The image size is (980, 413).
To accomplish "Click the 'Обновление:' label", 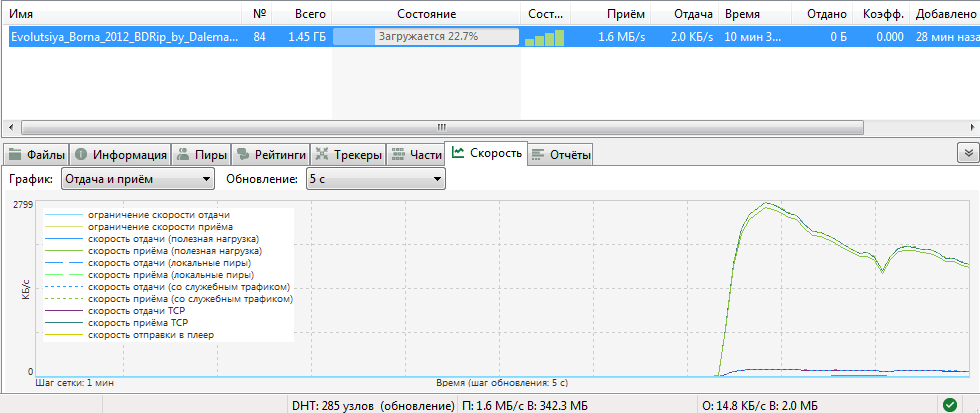I will [262, 179].
